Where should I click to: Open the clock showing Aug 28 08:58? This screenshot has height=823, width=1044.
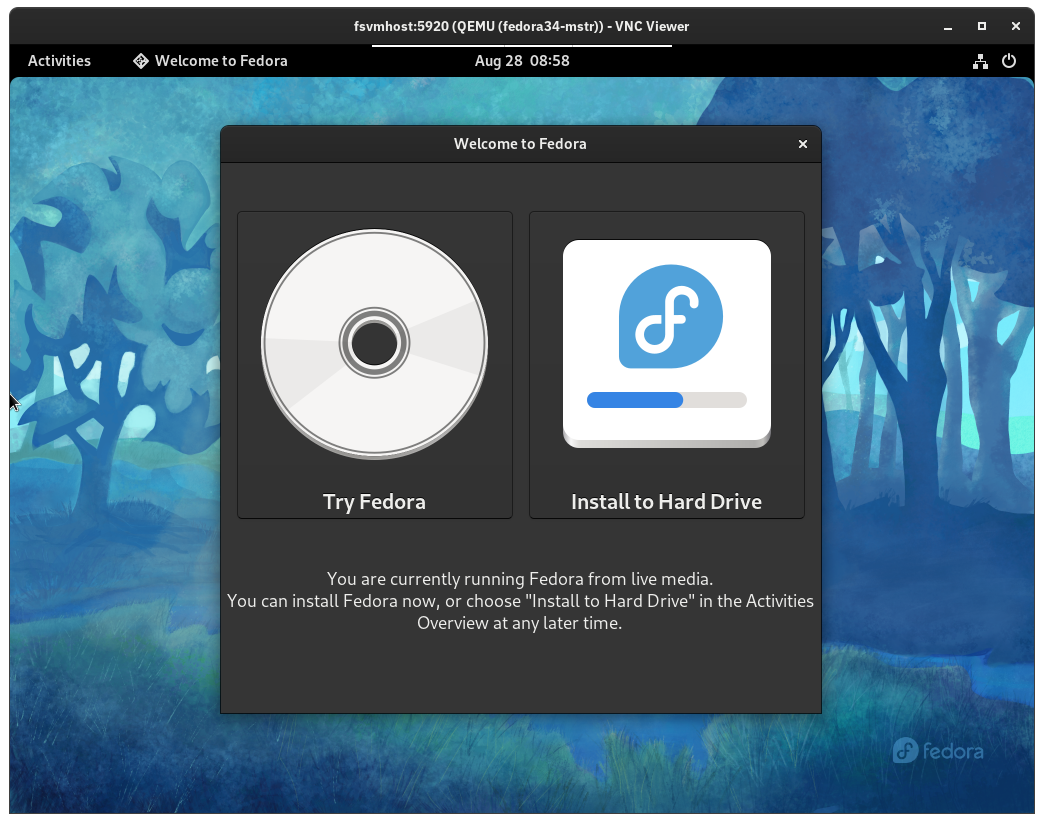(522, 61)
